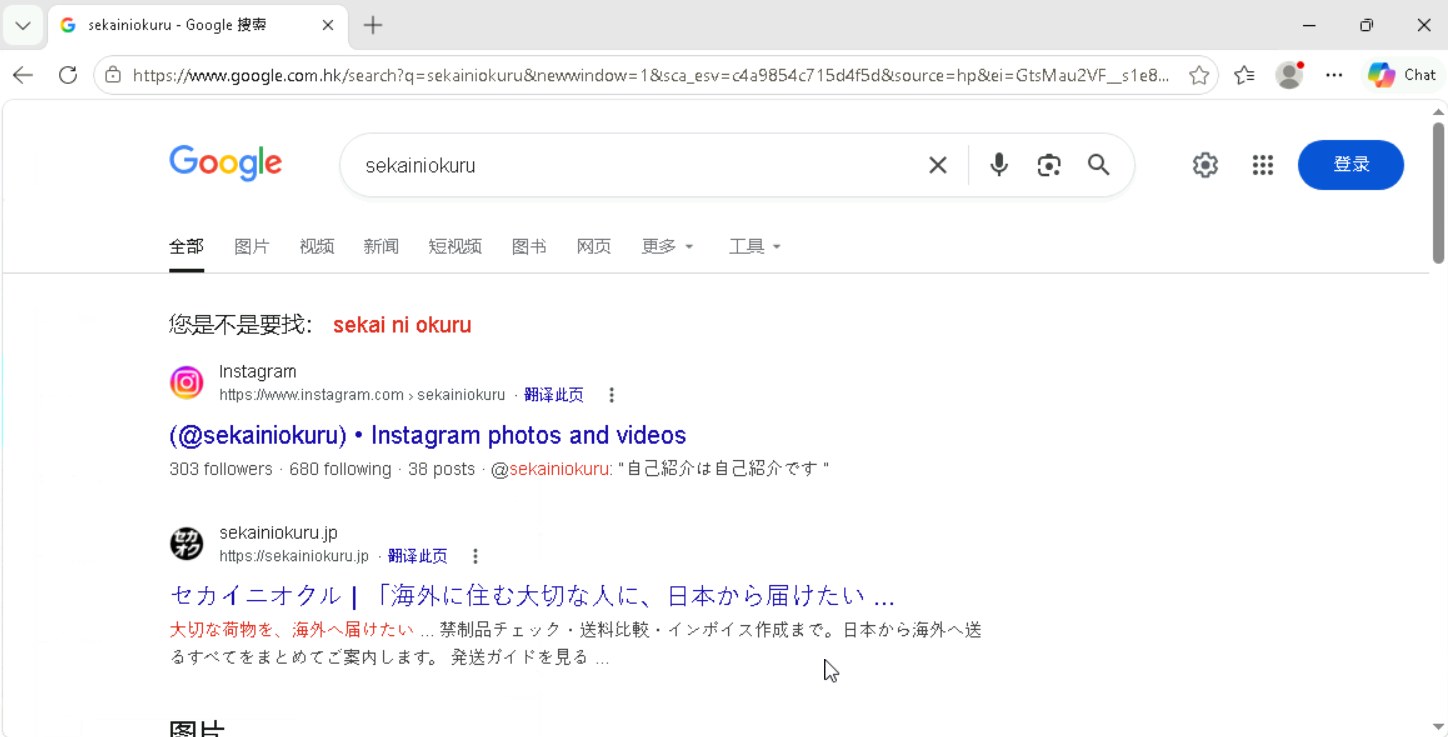Click the vertical page scrollbar thumb
Viewport: 1448px width, 737px height.
click(1438, 192)
